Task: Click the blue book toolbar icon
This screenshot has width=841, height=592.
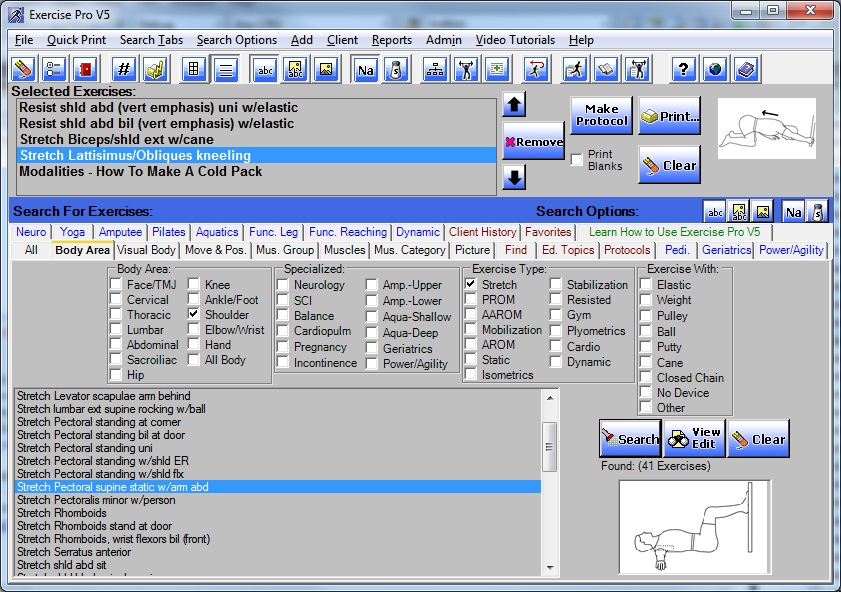Action: (x=746, y=69)
